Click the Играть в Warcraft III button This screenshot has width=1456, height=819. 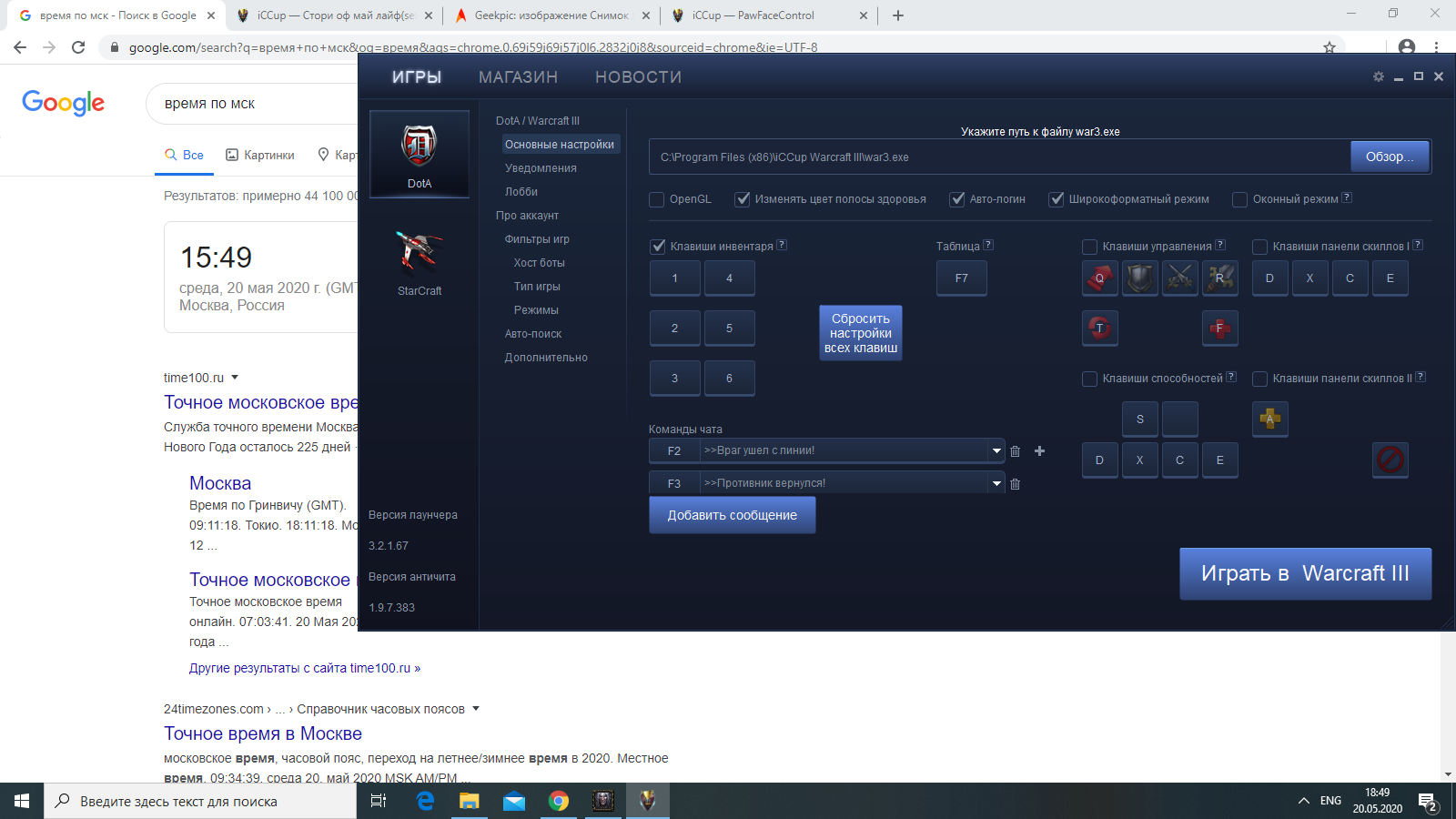(x=1305, y=573)
